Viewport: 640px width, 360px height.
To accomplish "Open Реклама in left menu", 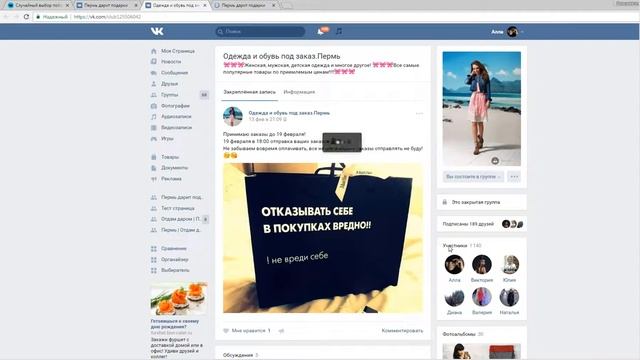I will tap(171, 179).
